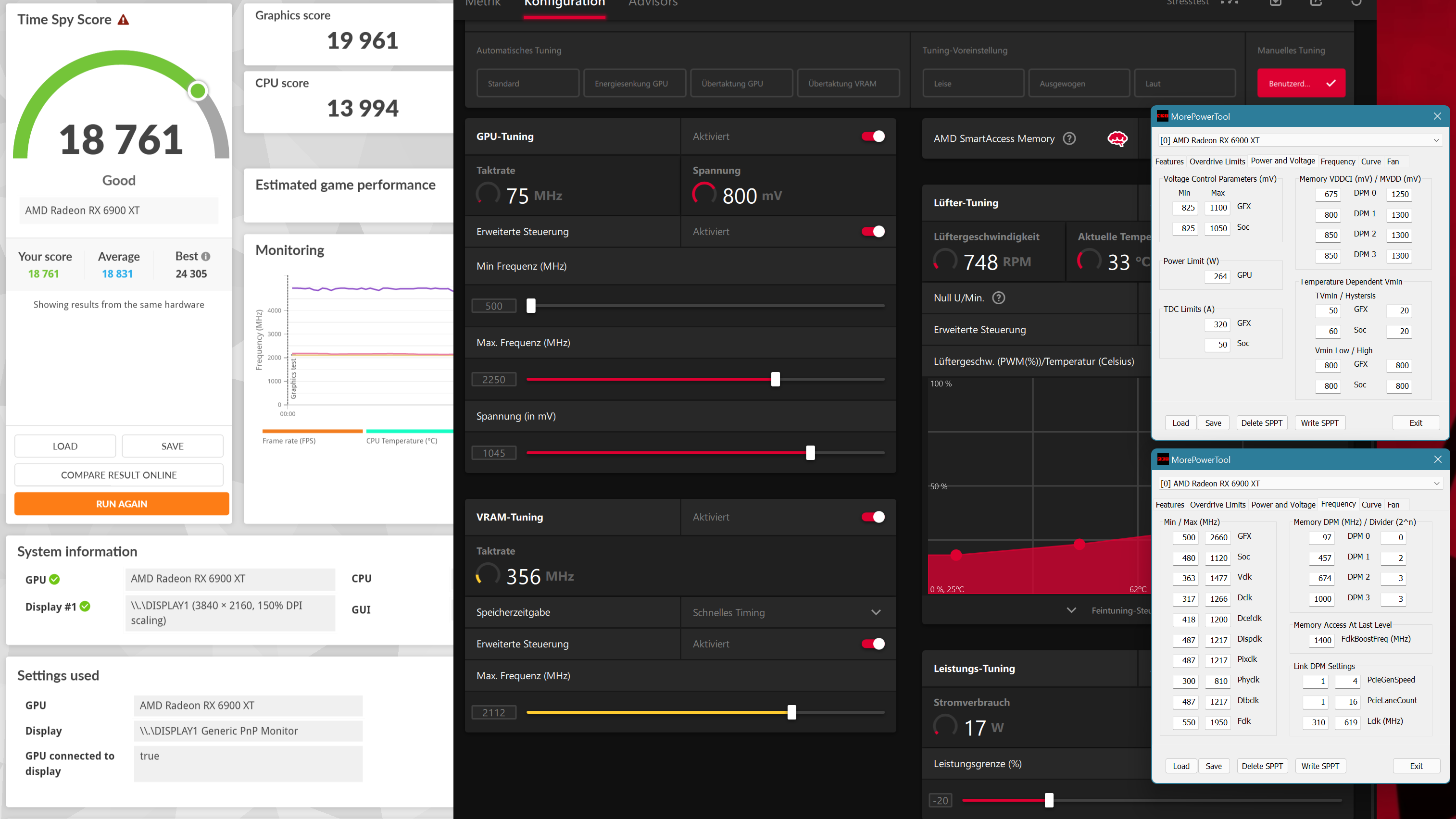Click the info icon next to Best
The width and height of the screenshot is (1456, 819).
pyautogui.click(x=206, y=257)
